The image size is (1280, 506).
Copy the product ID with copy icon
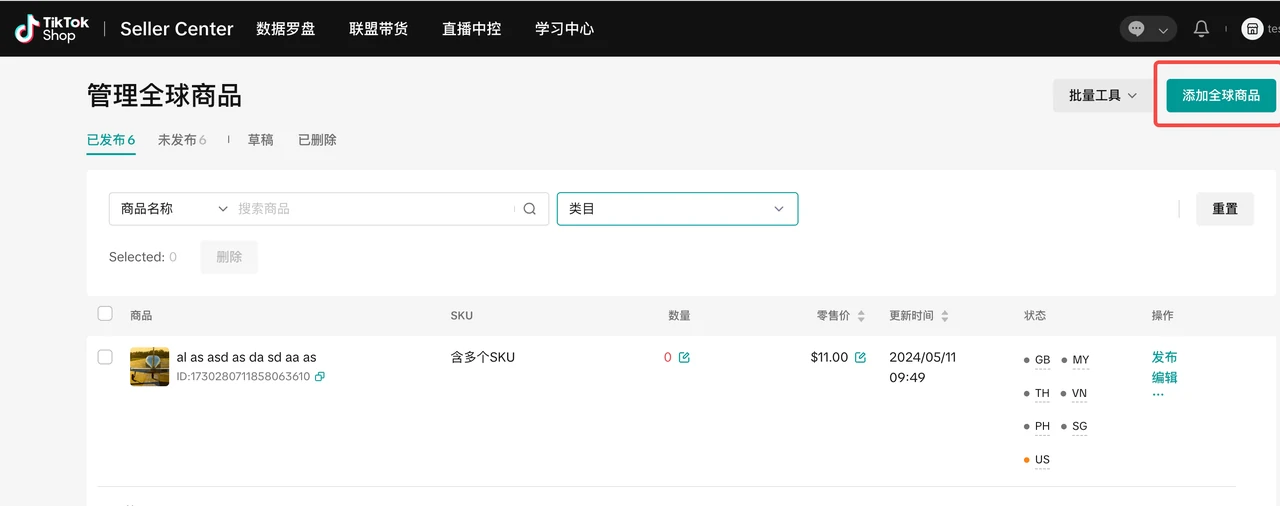click(x=320, y=377)
